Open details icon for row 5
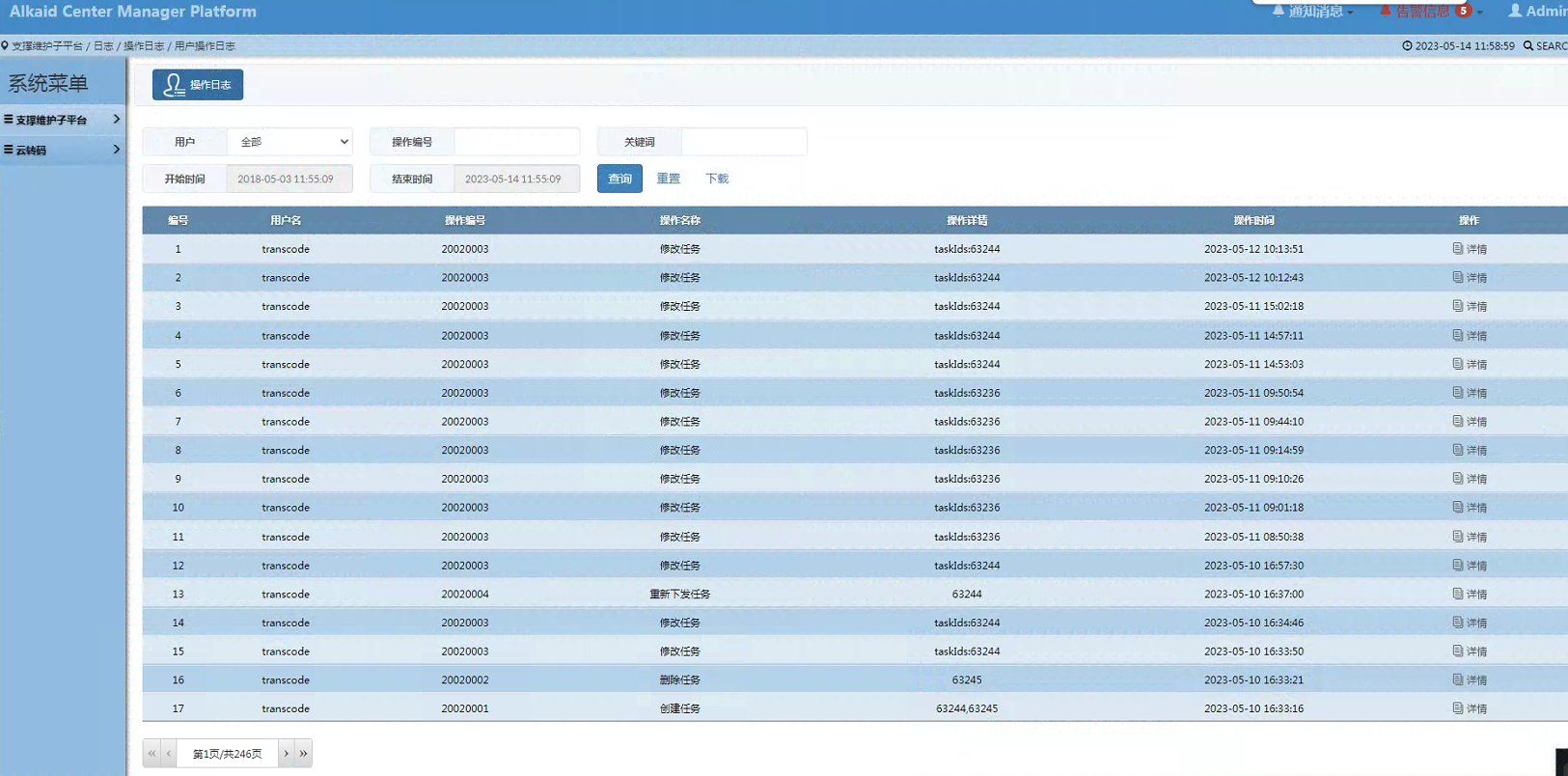Screen dimensions: 1568x776 click(x=1457, y=364)
